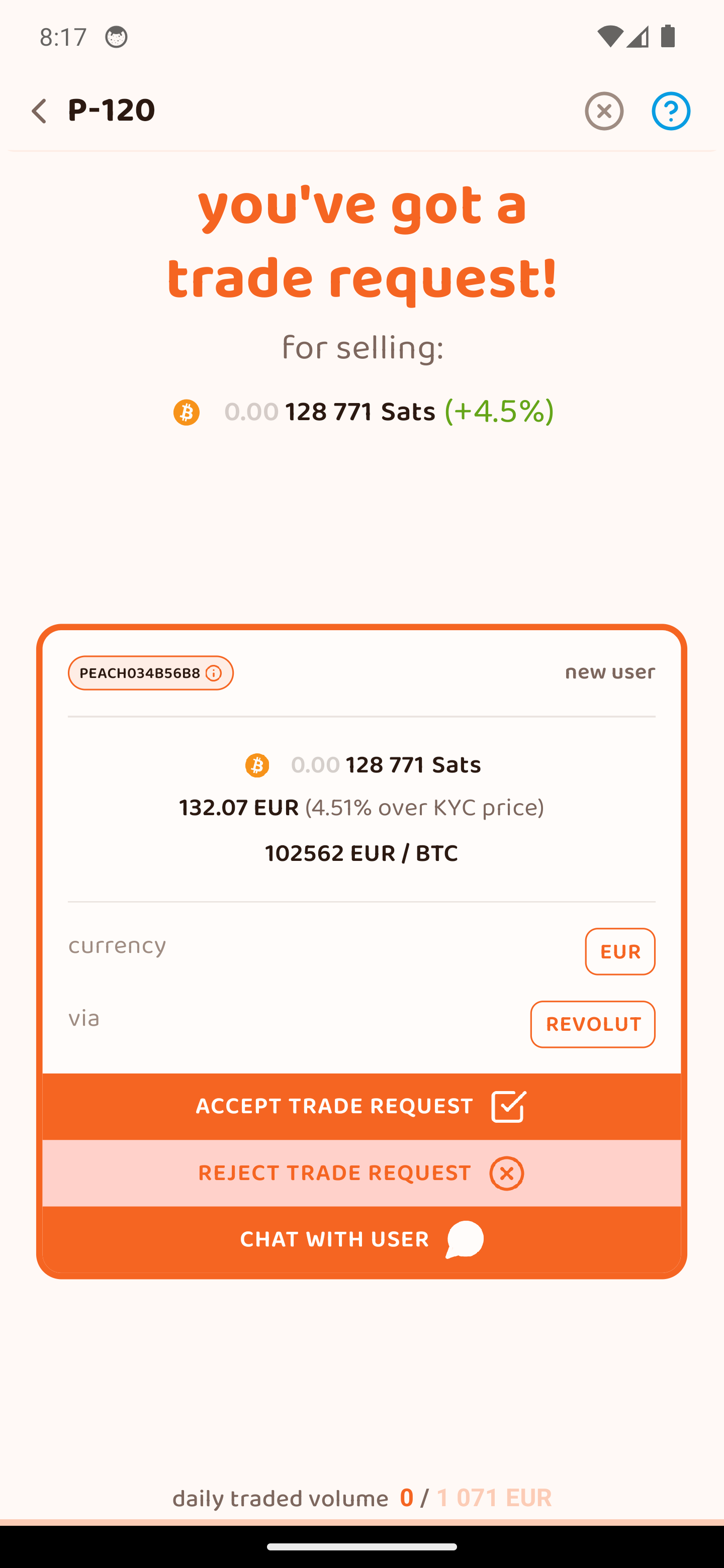Open the PEACH034B56B8 user profile badge
This screenshot has height=1568, width=724.
(x=140, y=673)
